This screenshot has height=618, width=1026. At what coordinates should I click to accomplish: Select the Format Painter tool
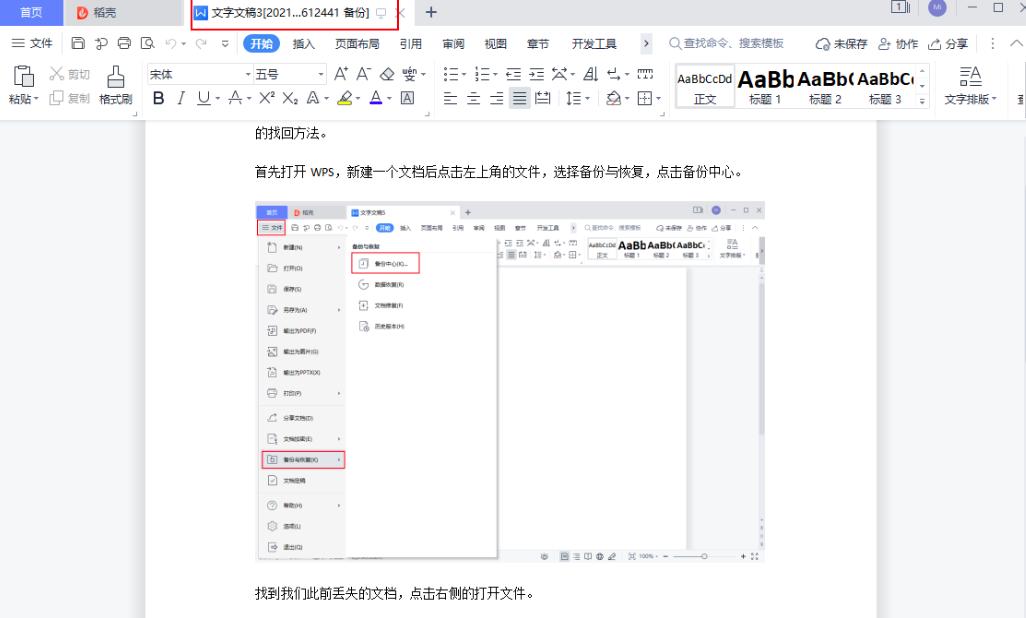[x=115, y=98]
